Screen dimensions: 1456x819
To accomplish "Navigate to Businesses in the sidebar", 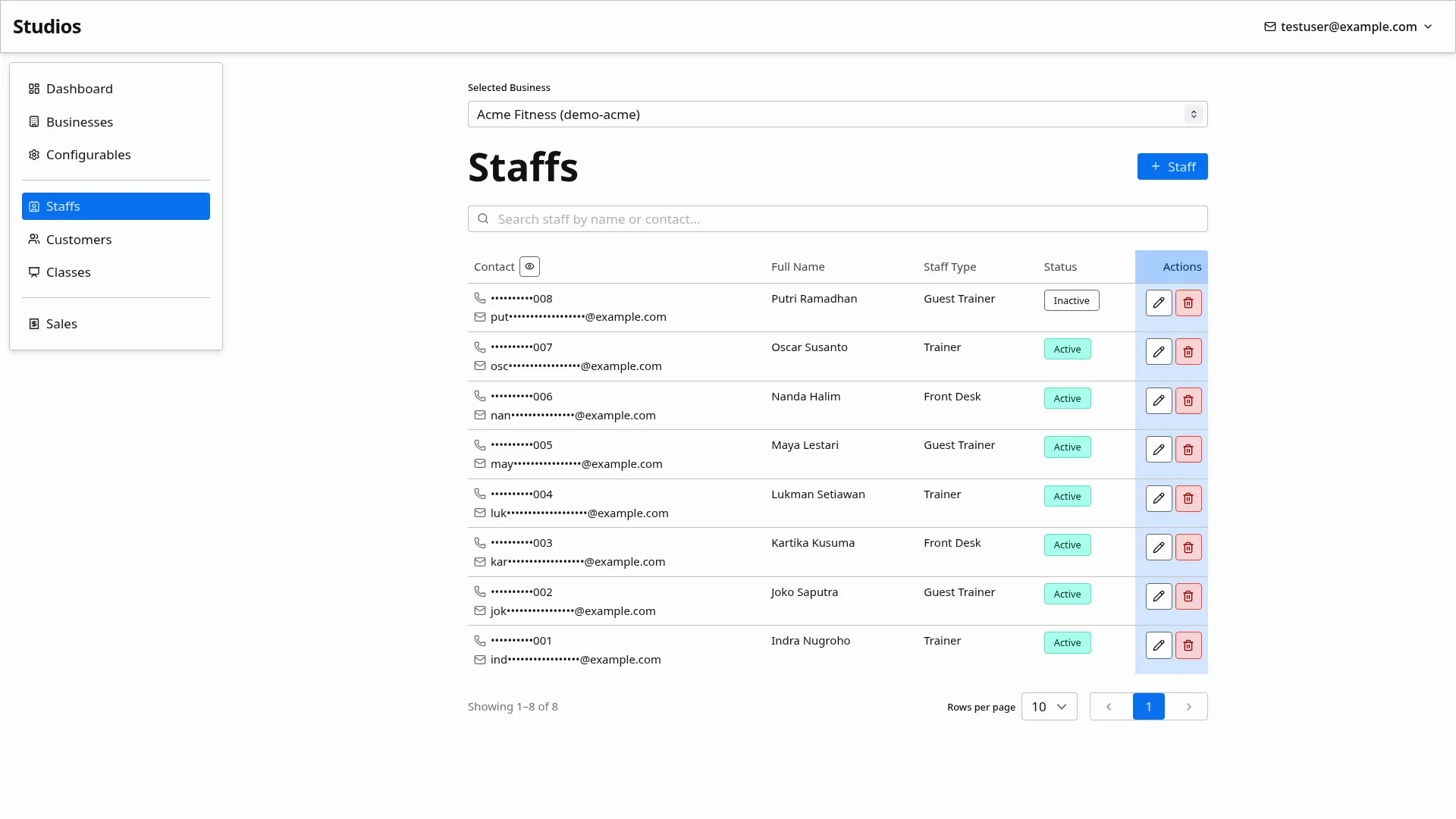I will tap(116, 122).
